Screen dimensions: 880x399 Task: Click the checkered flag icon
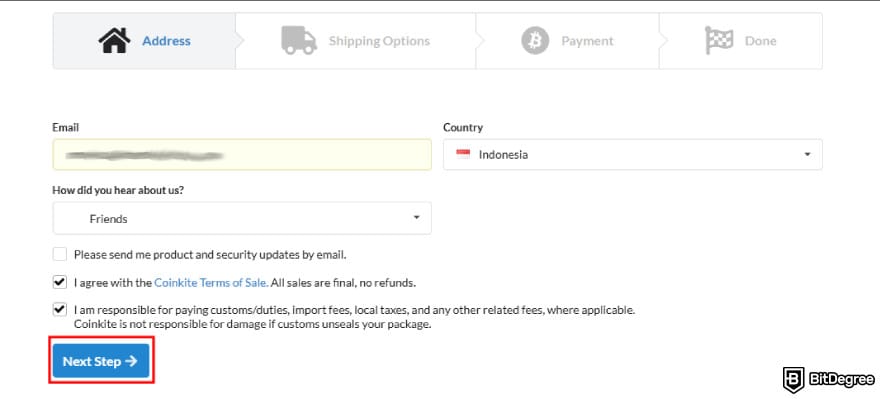[719, 40]
